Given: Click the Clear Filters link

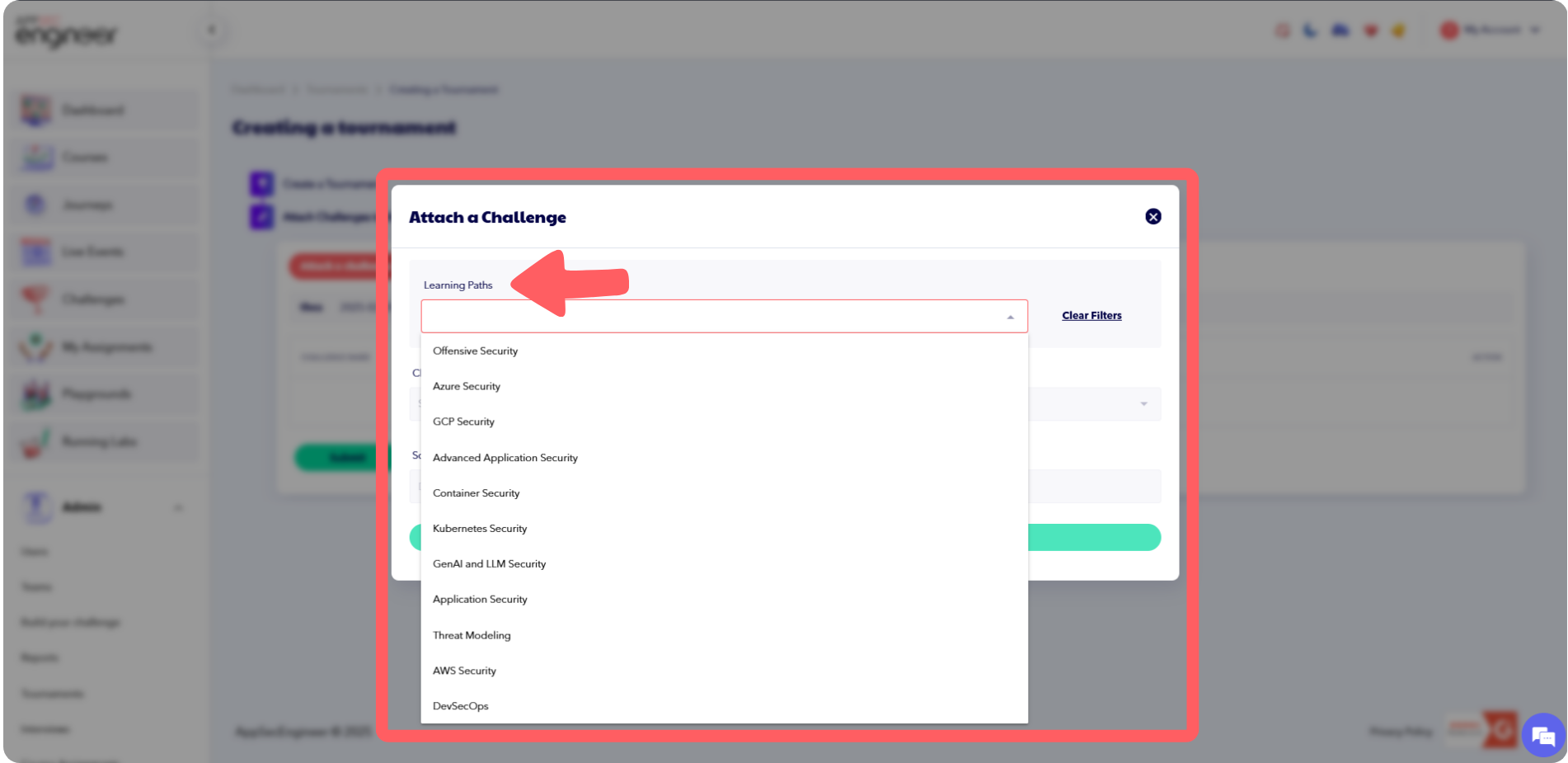Looking at the screenshot, I should click(x=1091, y=315).
